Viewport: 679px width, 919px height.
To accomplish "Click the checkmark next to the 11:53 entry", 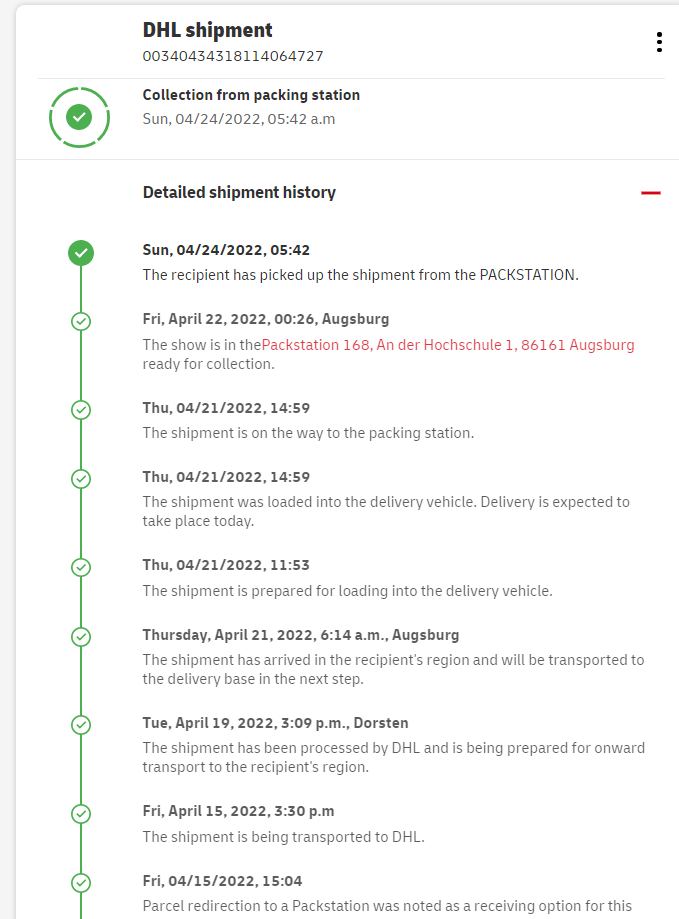I will click(82, 567).
